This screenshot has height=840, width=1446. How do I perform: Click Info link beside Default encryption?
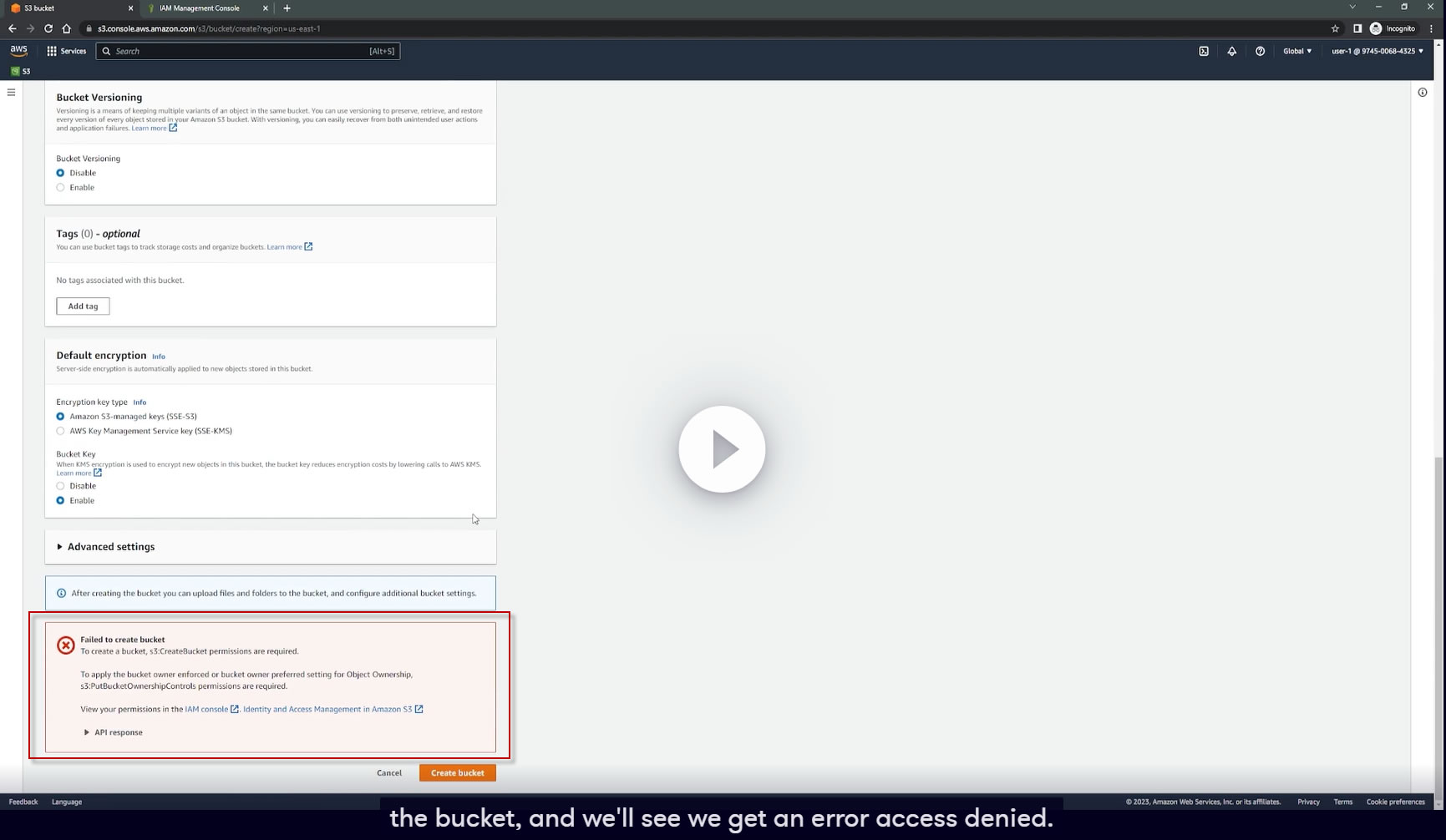click(x=159, y=357)
